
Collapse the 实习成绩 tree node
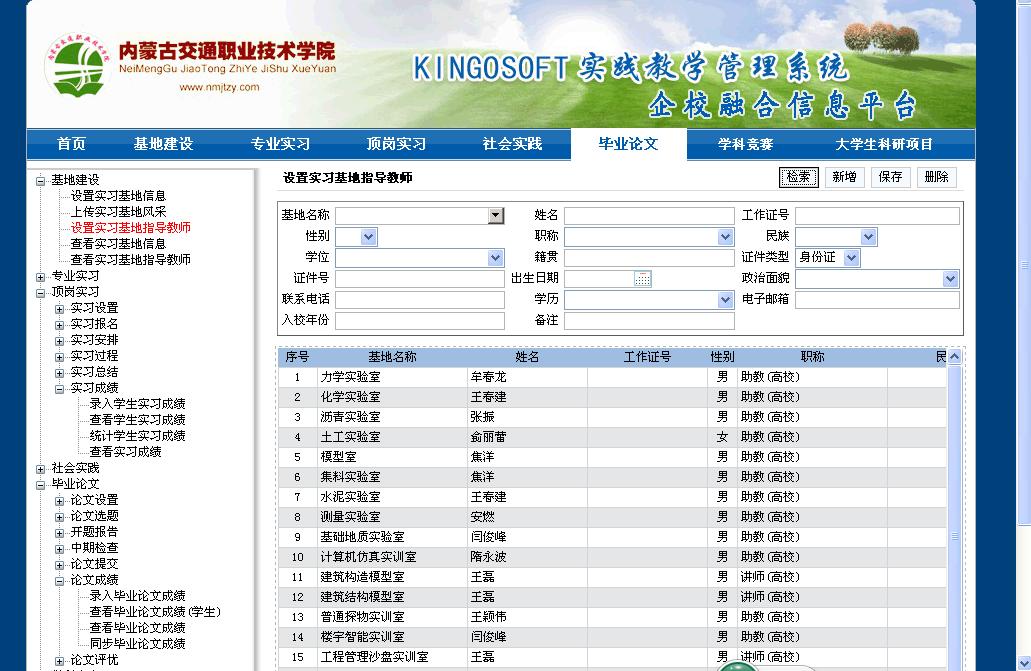coord(60,388)
